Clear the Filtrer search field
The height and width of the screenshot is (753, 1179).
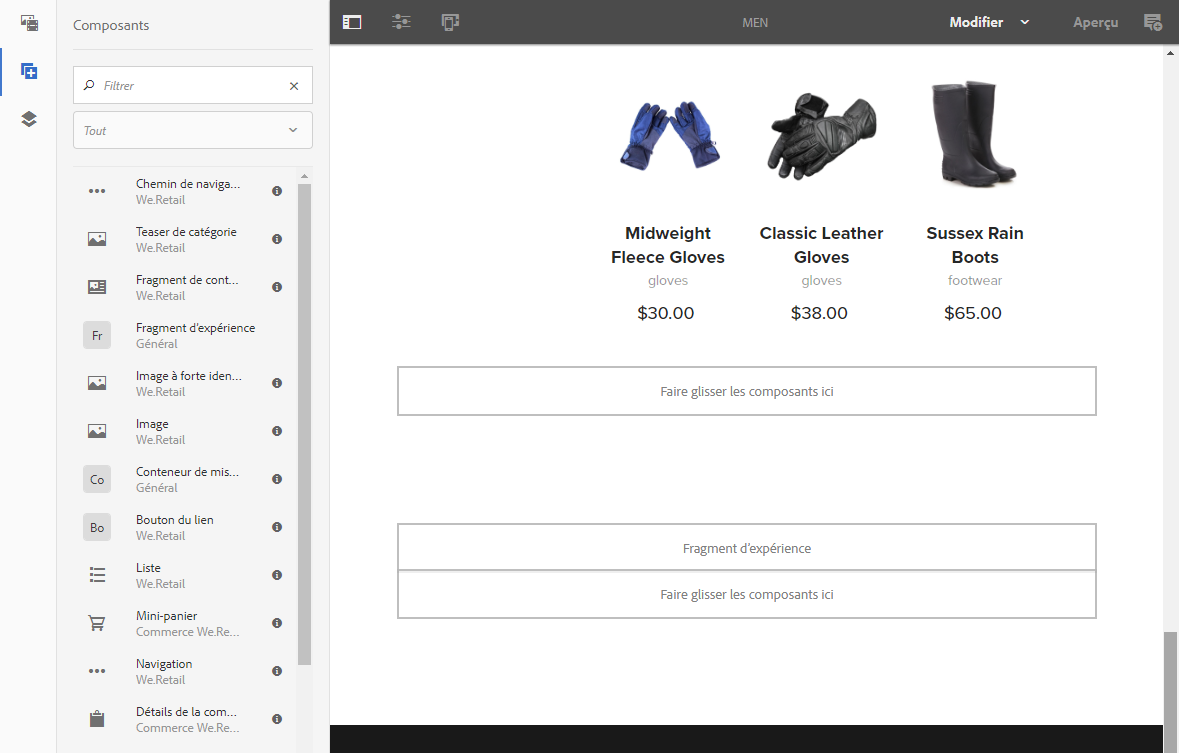[x=294, y=86]
